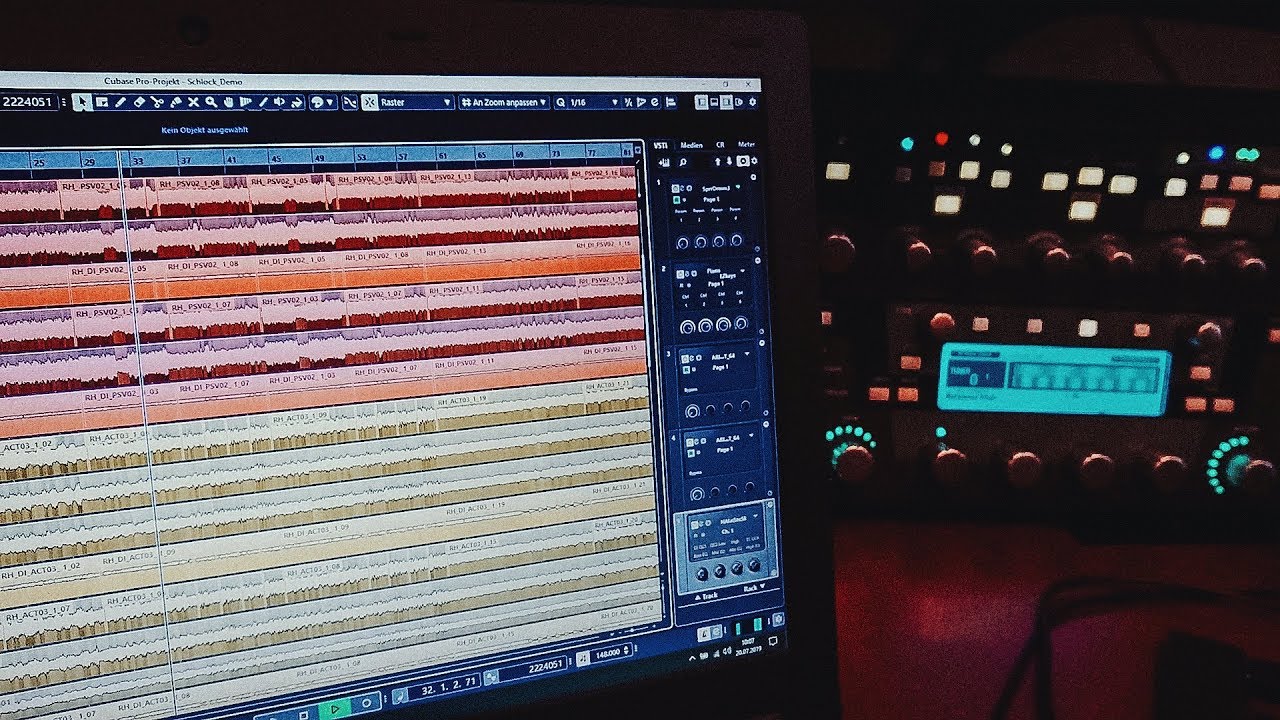This screenshot has height=720, width=1280.
Task: Select the Mute X tool
Action: tap(193, 102)
